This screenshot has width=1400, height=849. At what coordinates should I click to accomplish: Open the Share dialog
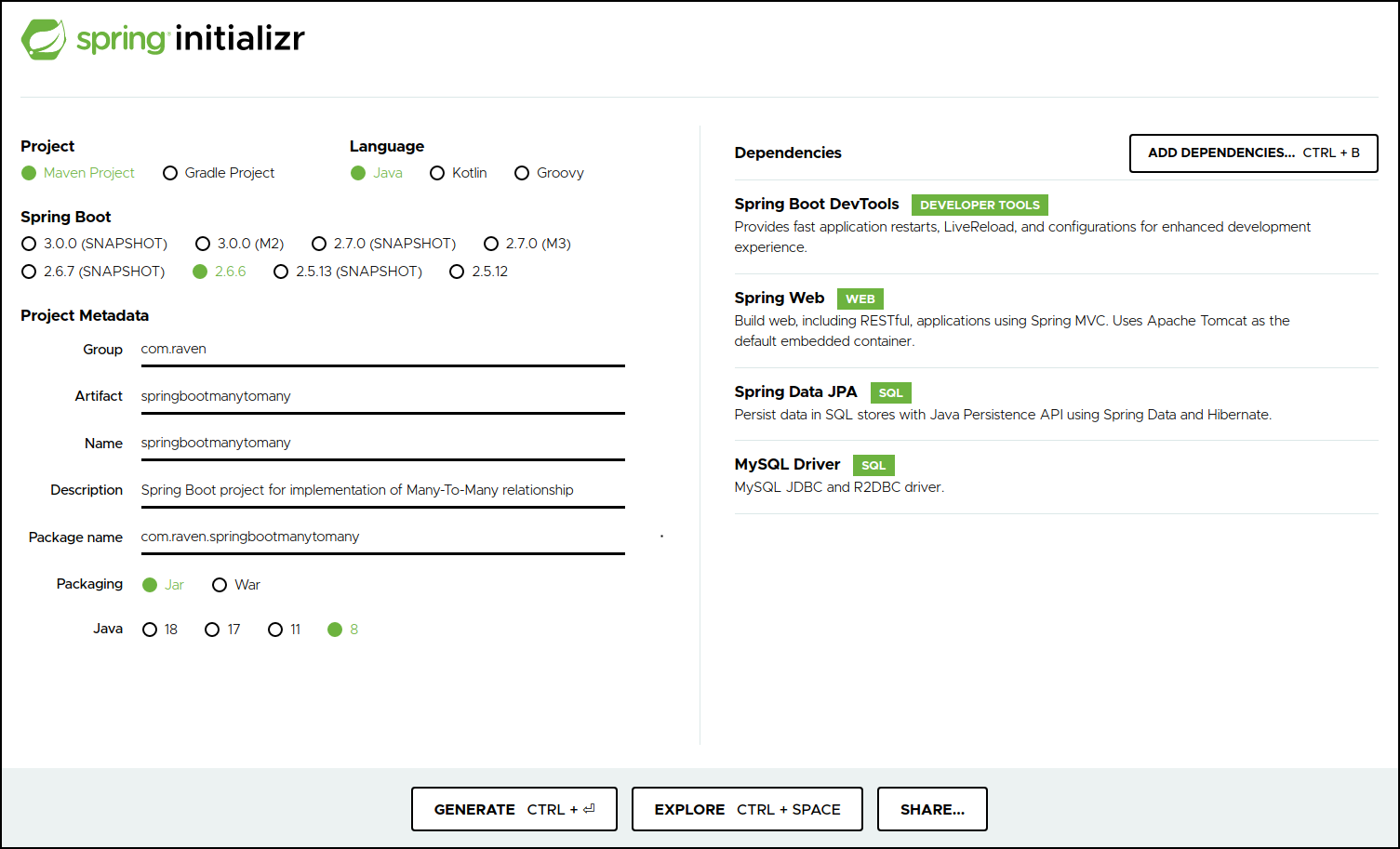click(x=932, y=809)
